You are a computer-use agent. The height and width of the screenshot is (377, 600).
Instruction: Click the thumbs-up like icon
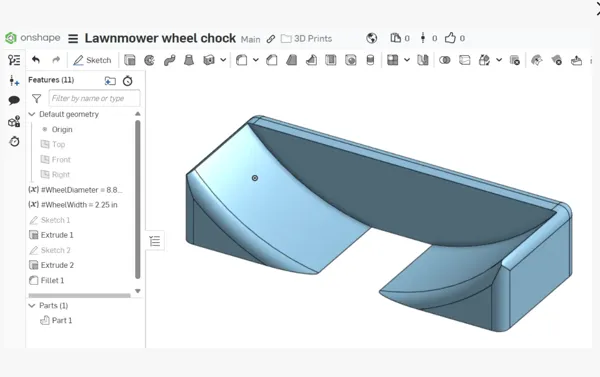[x=450, y=38]
